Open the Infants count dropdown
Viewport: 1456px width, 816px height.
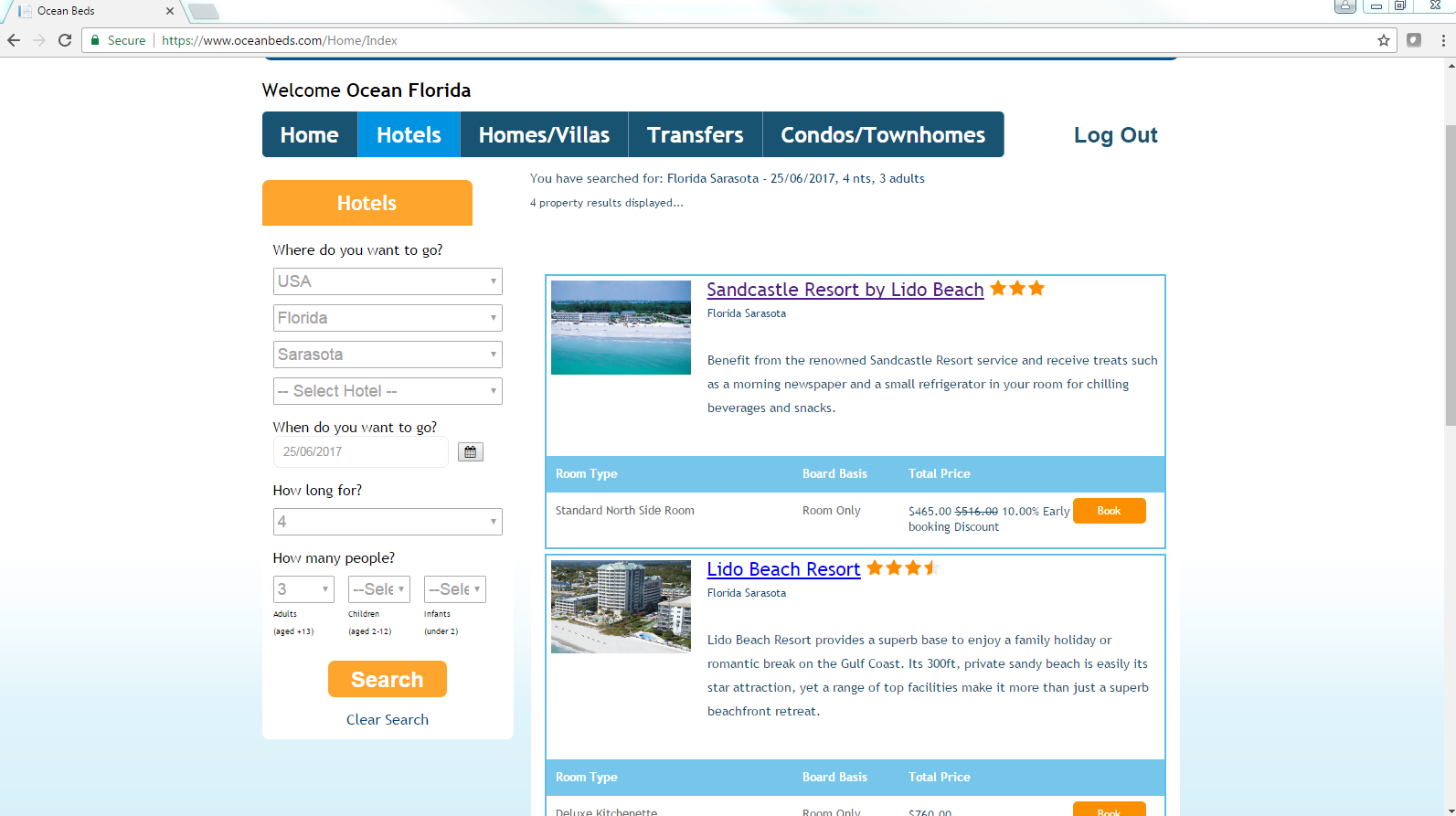click(x=455, y=589)
